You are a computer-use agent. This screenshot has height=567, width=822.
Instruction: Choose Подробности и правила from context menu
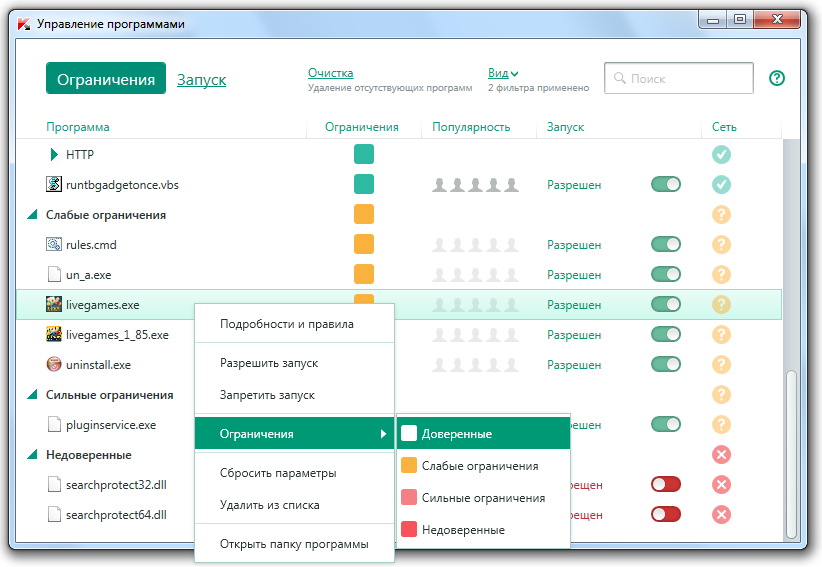pyautogui.click(x=294, y=324)
